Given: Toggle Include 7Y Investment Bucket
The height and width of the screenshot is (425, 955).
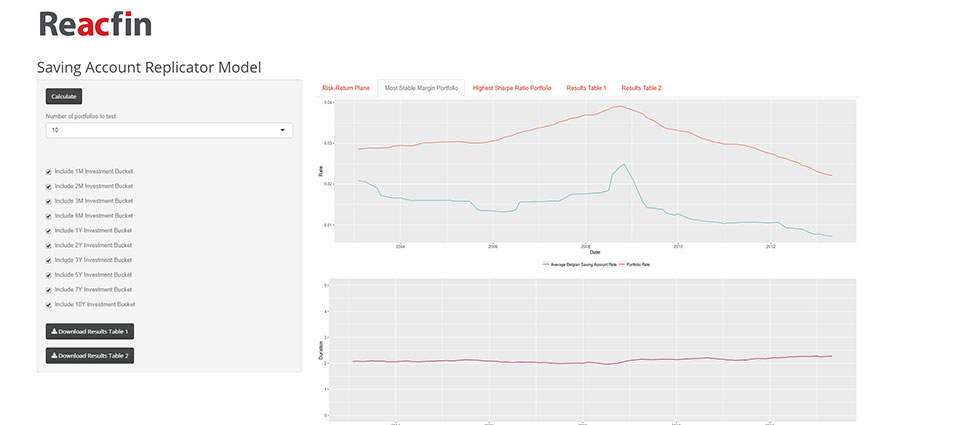Looking at the screenshot, I should [x=49, y=289].
